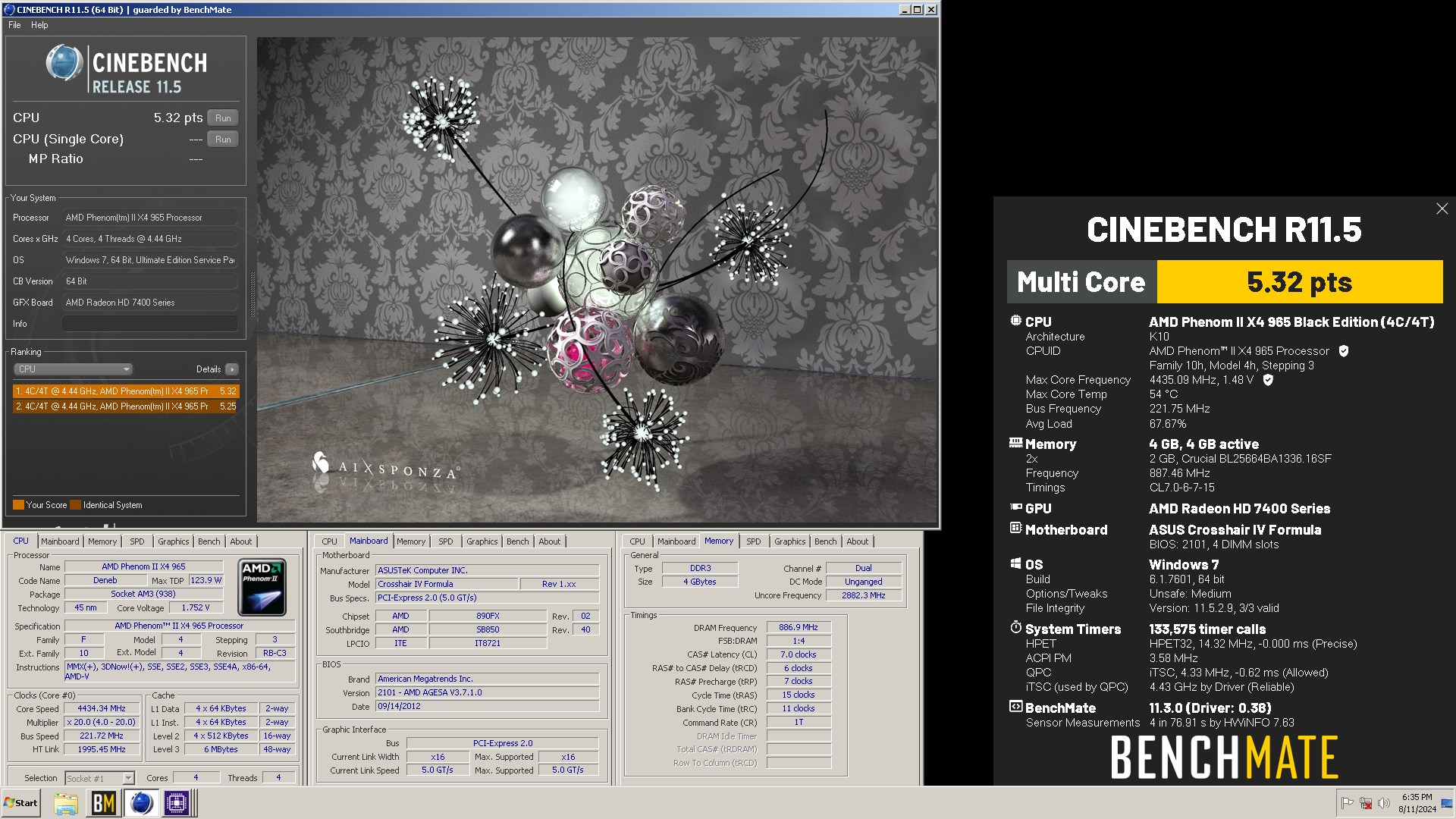The image size is (1456, 819).
Task: Select the first ranking entry scoring 5.32
Action: [x=126, y=391]
